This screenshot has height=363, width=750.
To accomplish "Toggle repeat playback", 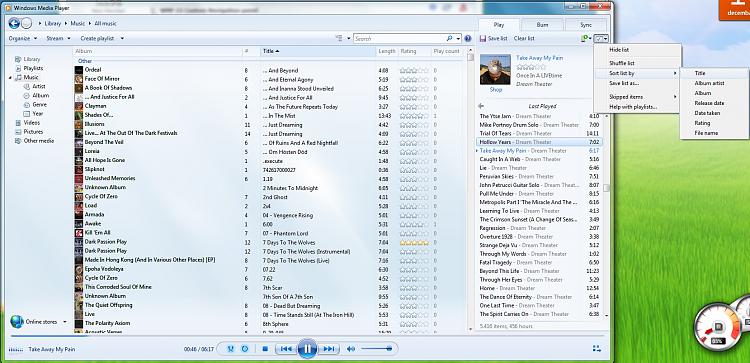I will click(x=245, y=349).
